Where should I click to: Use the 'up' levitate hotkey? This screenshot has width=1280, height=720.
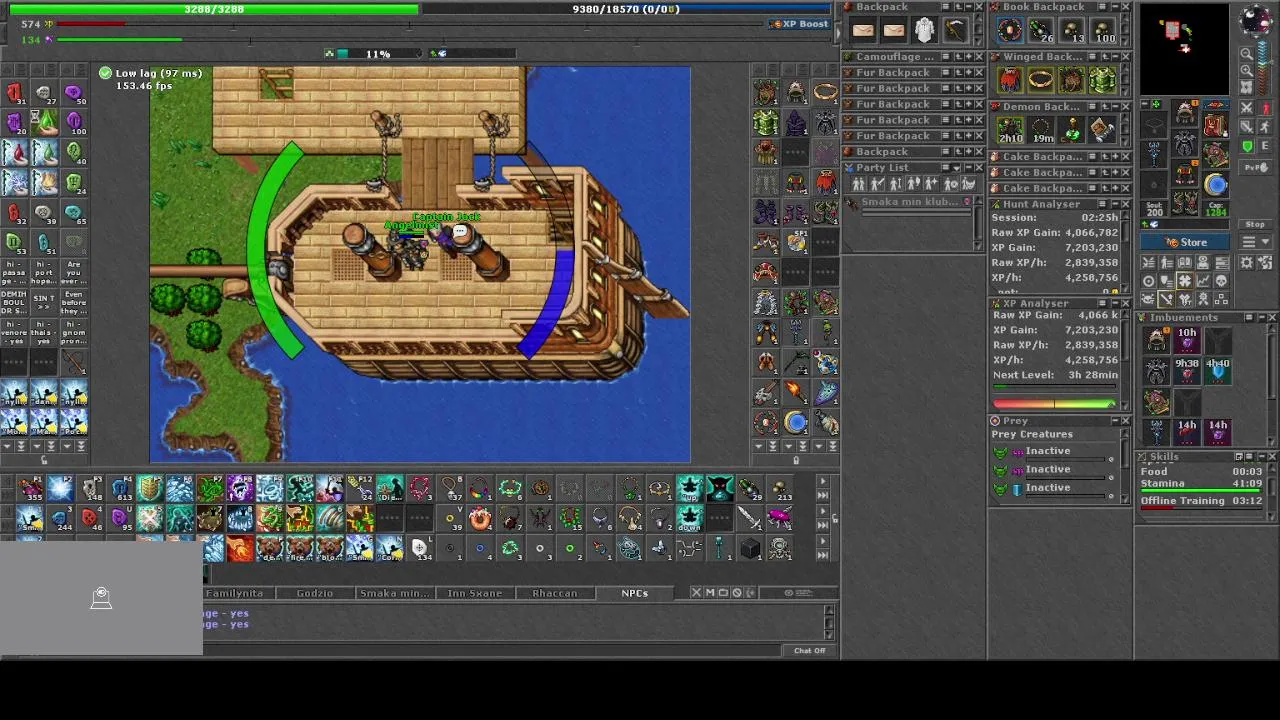(x=690, y=489)
